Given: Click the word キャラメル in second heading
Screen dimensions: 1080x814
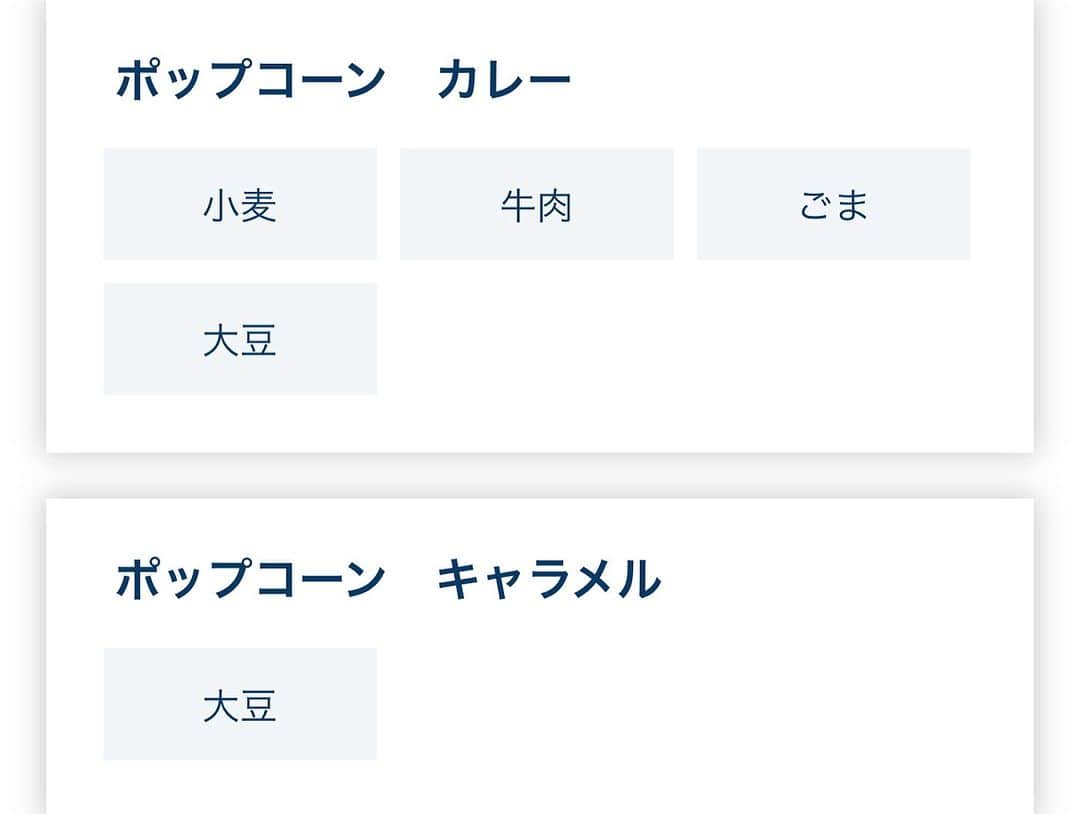Looking at the screenshot, I should pos(549,578).
